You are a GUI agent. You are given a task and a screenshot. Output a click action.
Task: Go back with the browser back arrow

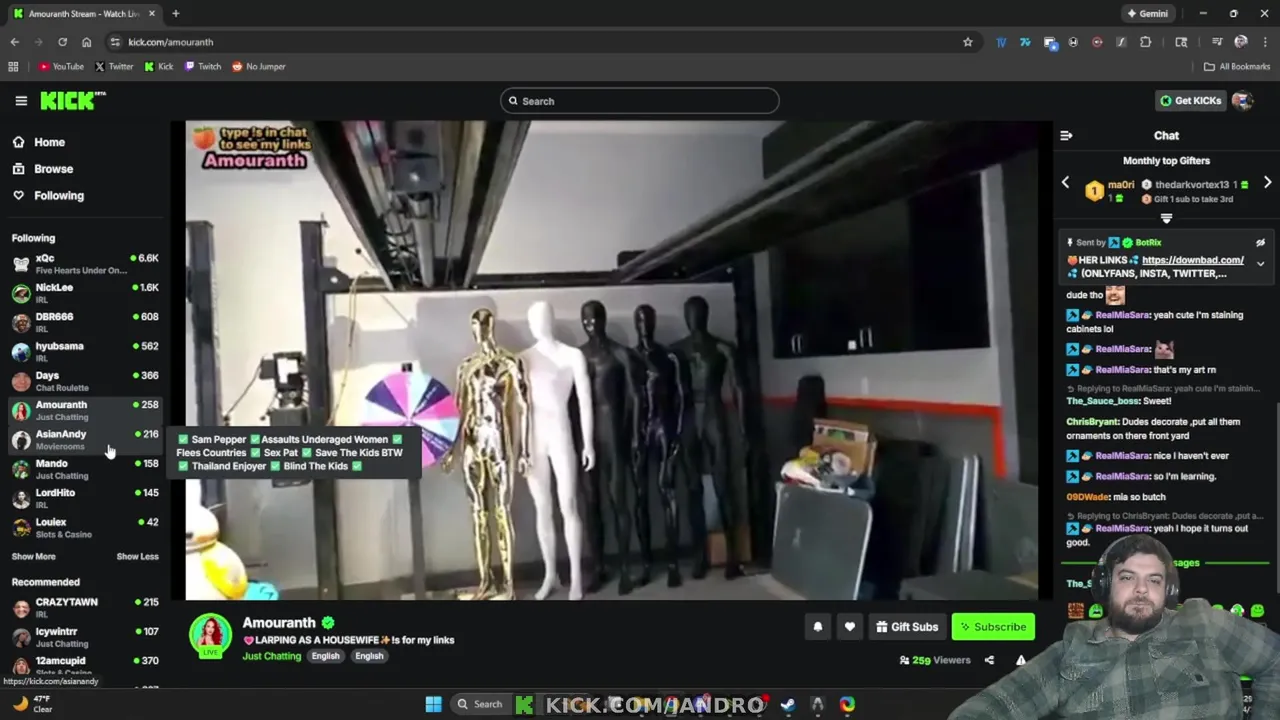tap(14, 42)
